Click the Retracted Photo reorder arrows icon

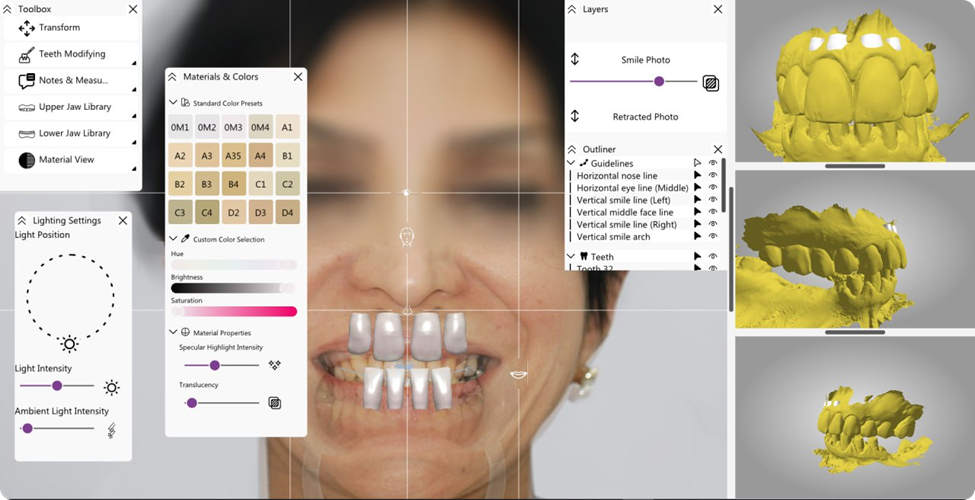[575, 116]
